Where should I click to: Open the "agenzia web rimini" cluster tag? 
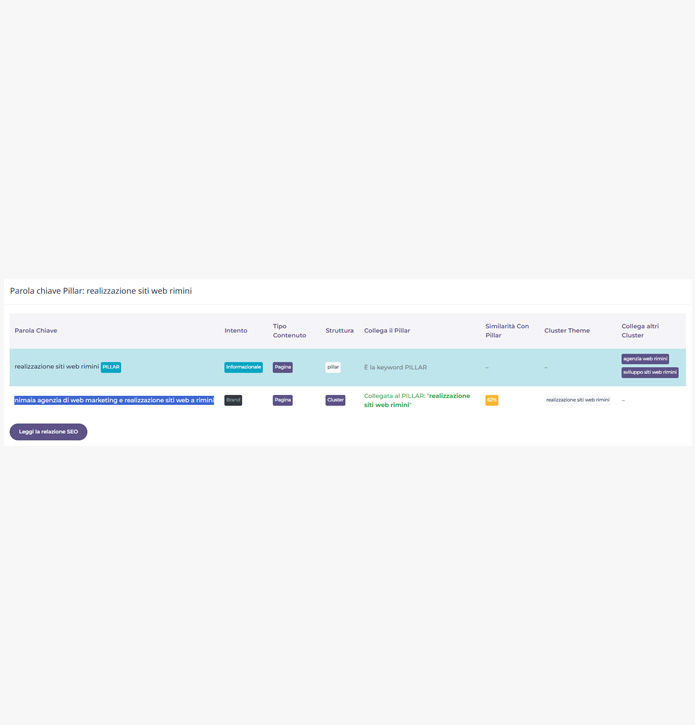(645, 359)
